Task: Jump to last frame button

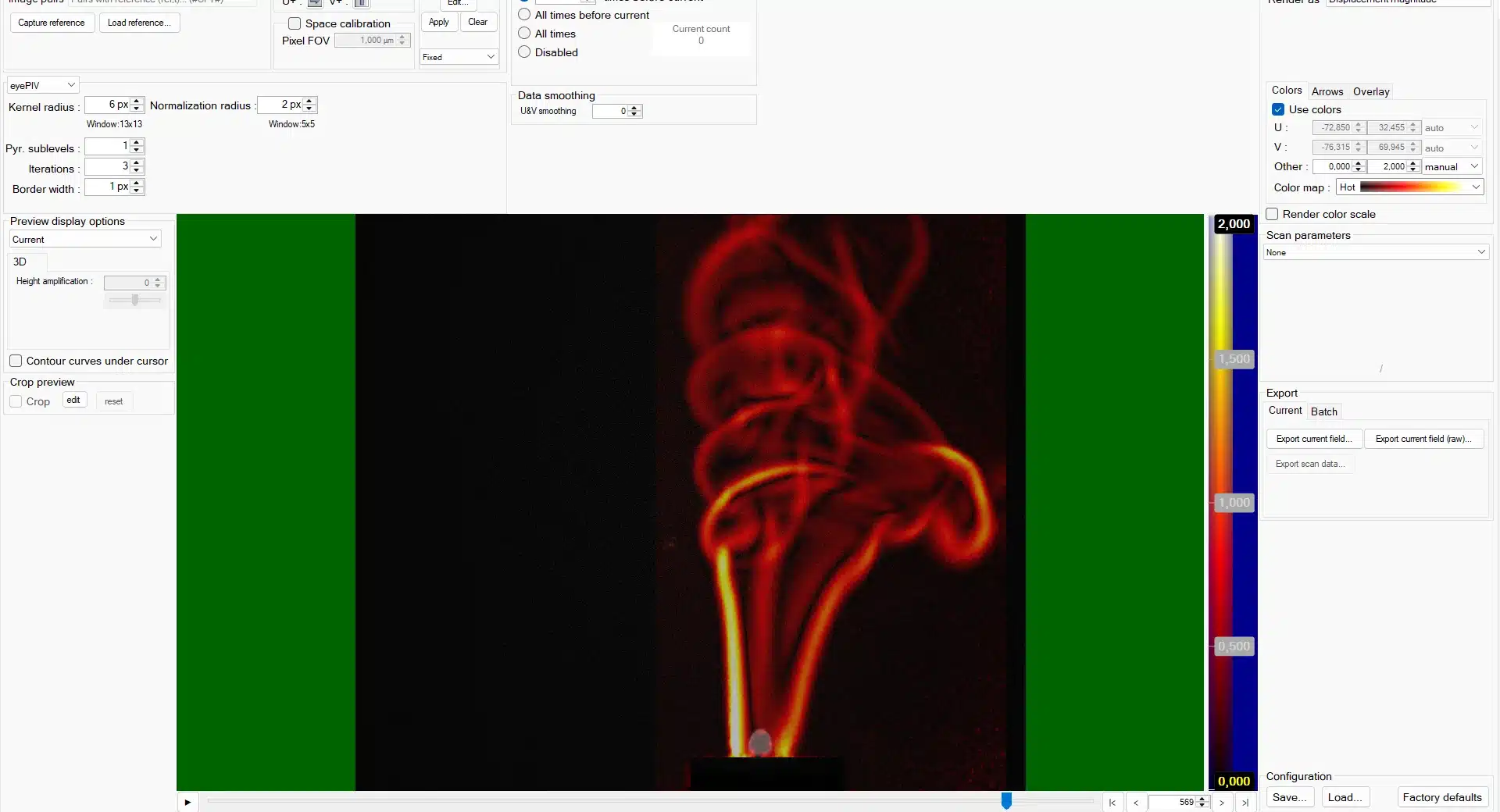Action: tap(1245, 802)
